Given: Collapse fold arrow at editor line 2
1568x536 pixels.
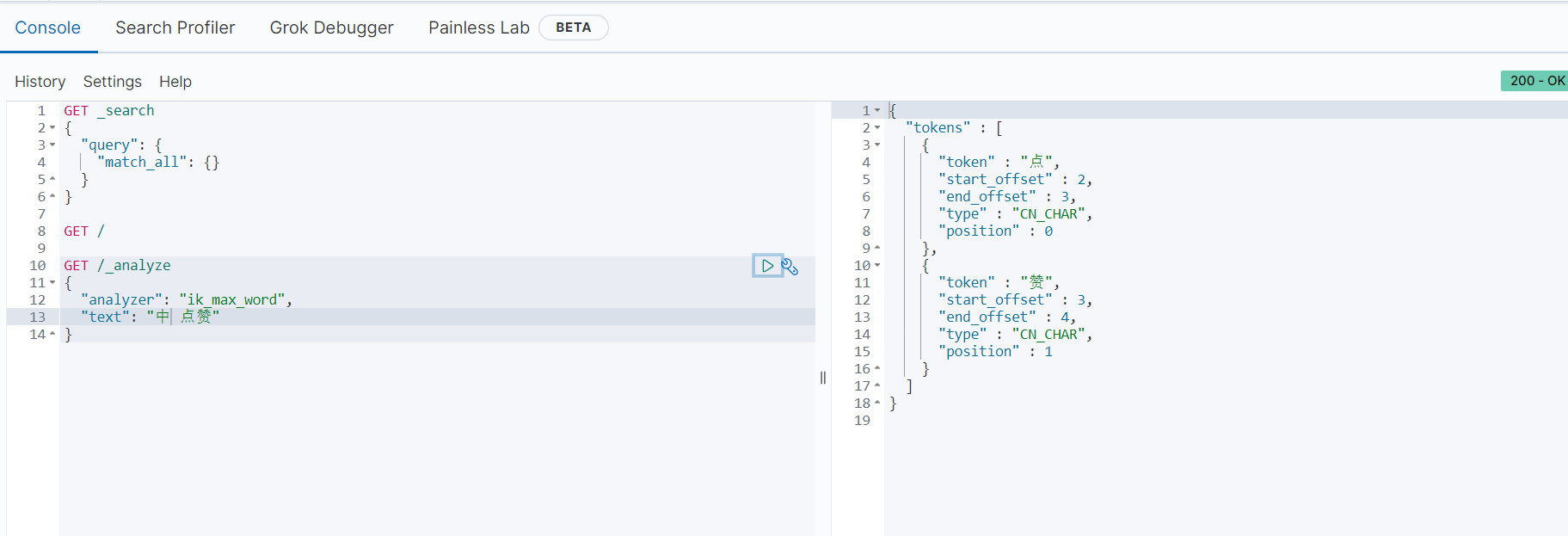Looking at the screenshot, I should point(52,128).
